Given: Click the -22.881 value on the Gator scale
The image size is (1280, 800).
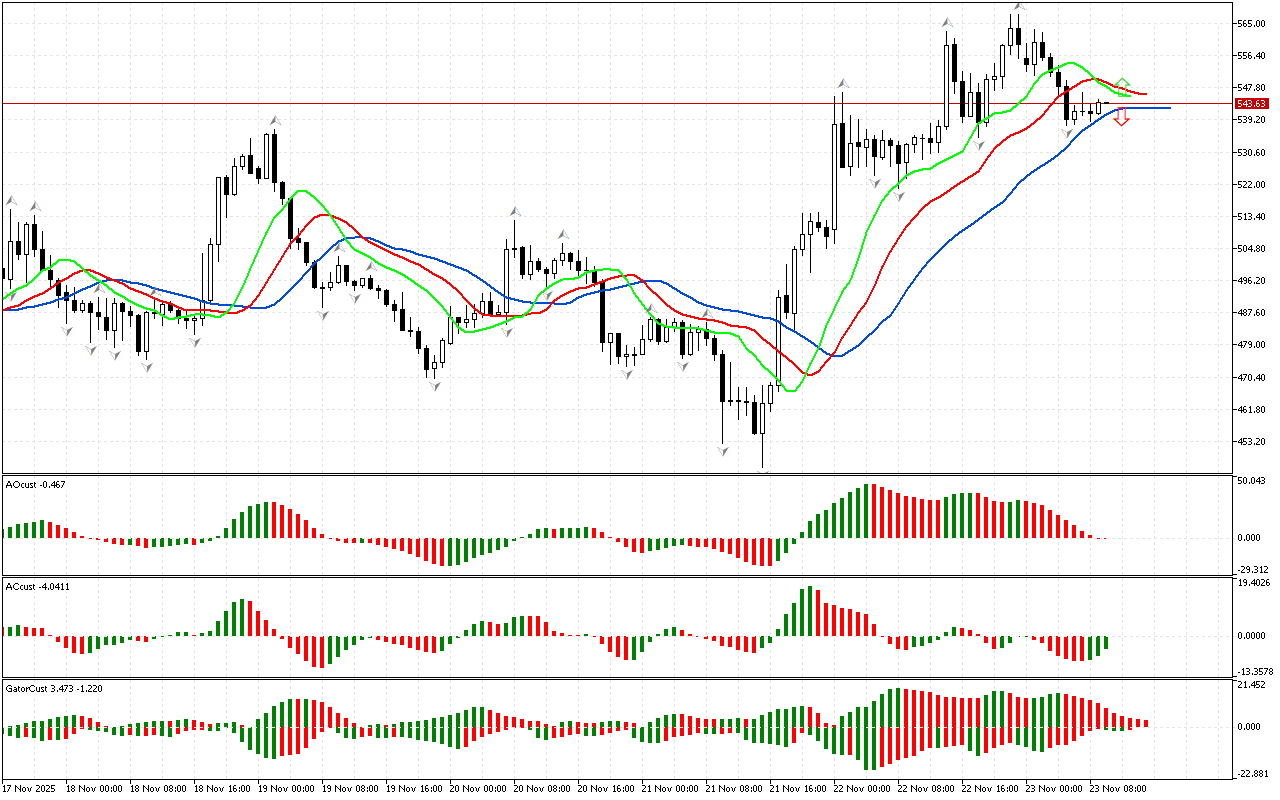Looking at the screenshot, I should [x=1253, y=773].
